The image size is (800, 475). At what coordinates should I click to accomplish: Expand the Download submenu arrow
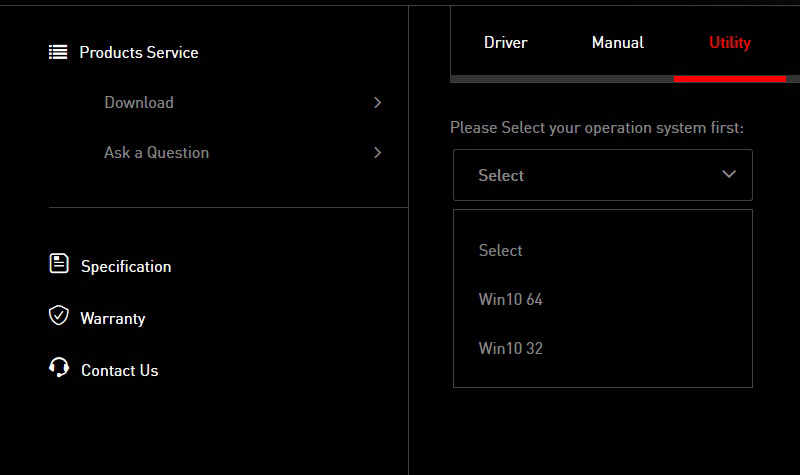(377, 102)
